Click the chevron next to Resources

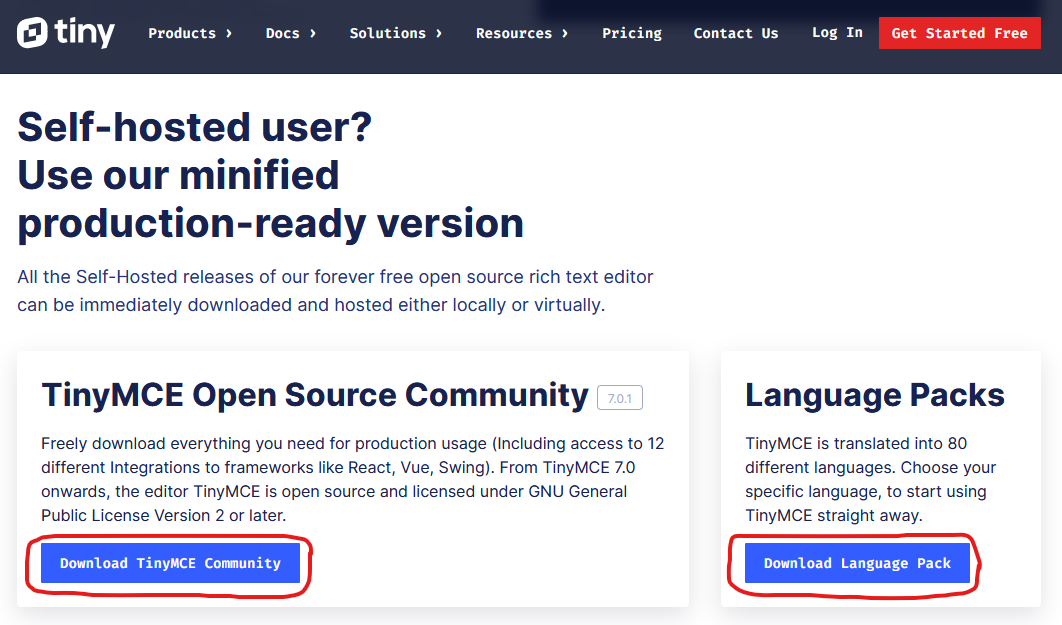[x=565, y=33]
